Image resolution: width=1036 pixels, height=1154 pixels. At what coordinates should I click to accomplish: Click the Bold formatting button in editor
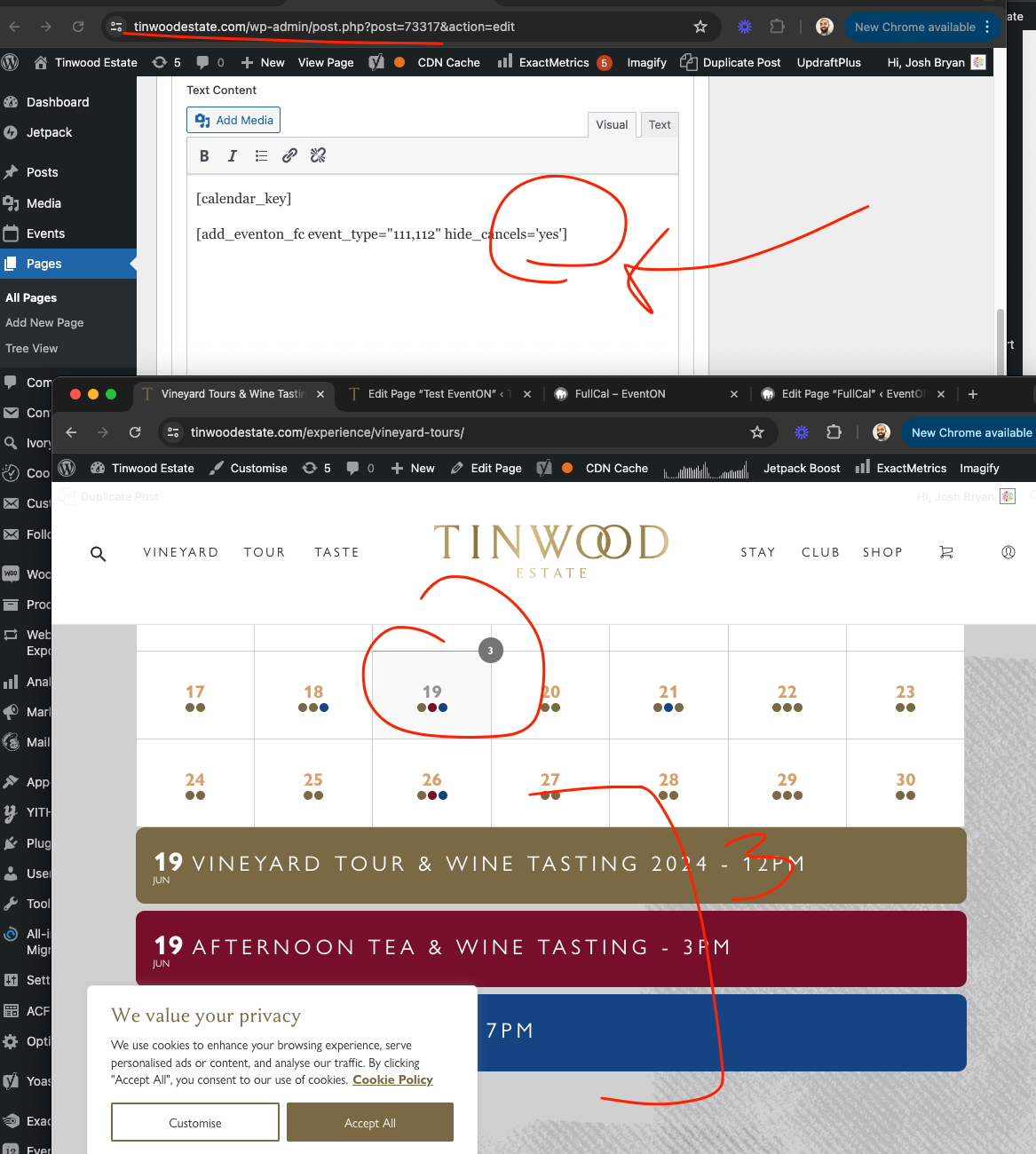[x=204, y=155]
